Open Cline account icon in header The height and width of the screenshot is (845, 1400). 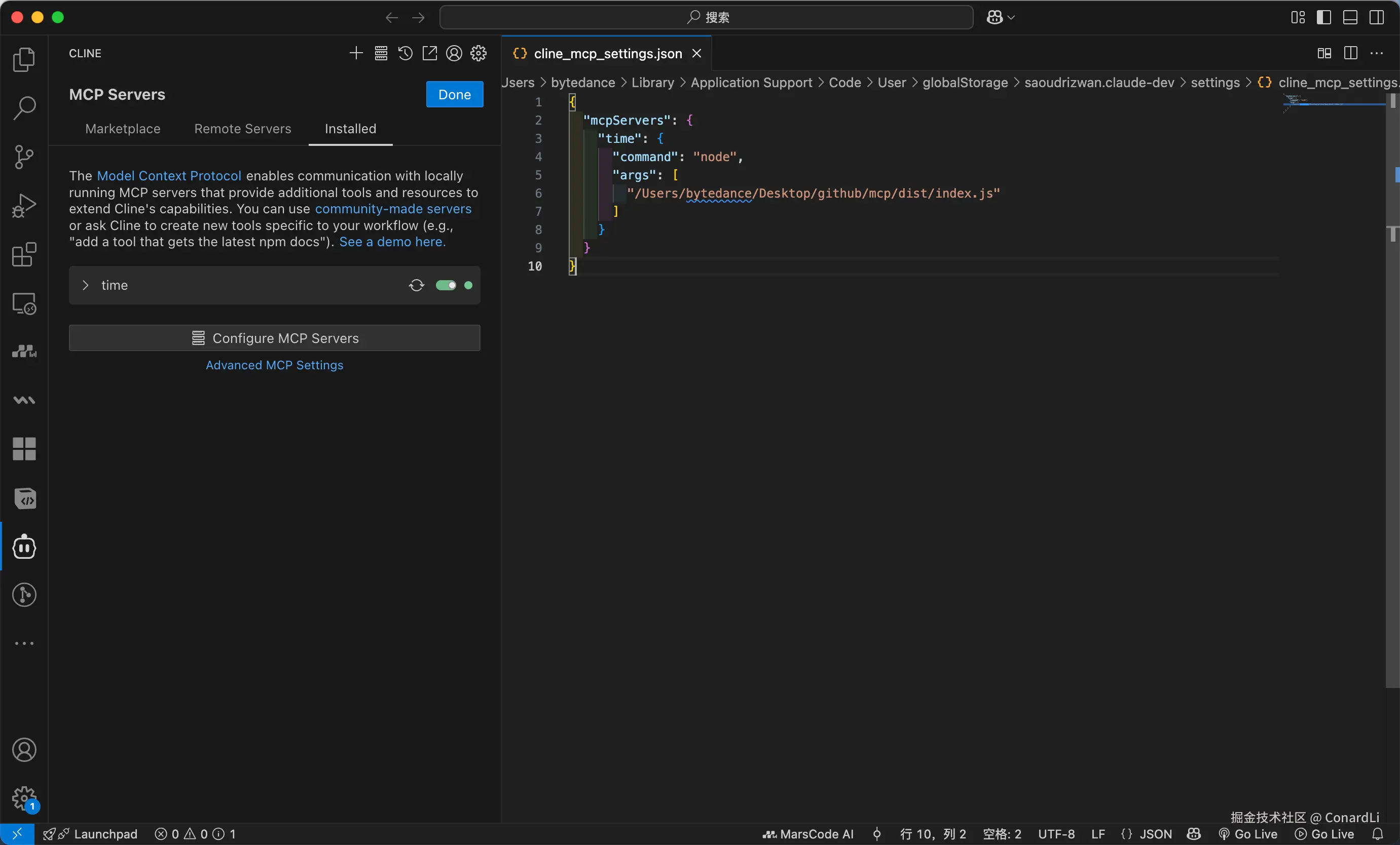pos(454,53)
